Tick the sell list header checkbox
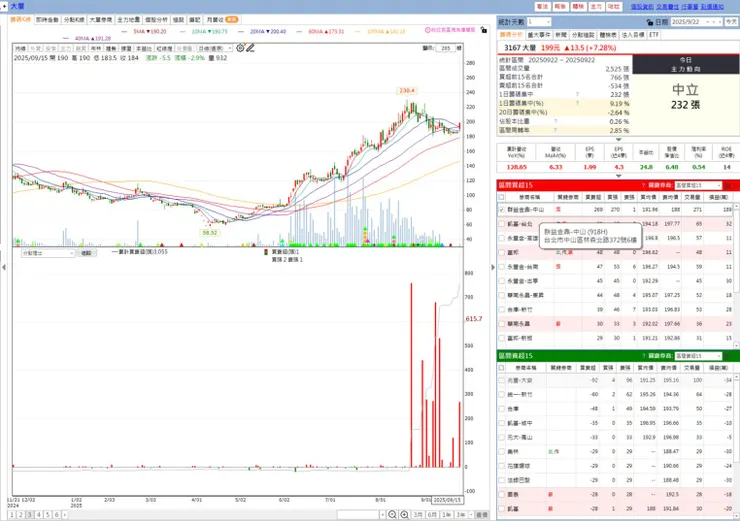The width and height of the screenshot is (740, 521). pos(501,368)
